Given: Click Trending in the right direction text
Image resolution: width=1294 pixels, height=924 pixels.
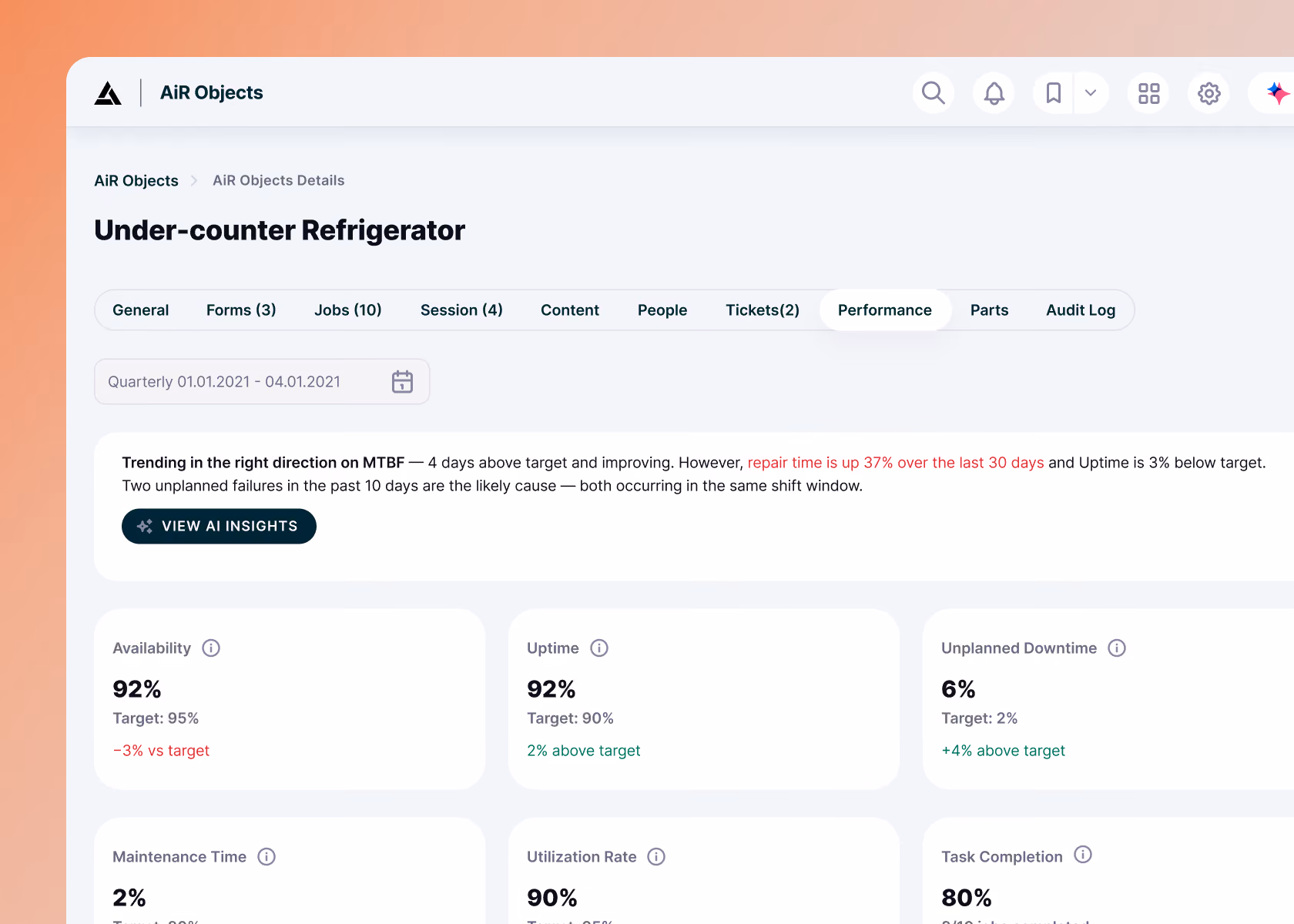Looking at the screenshot, I should pyautogui.click(x=263, y=462).
